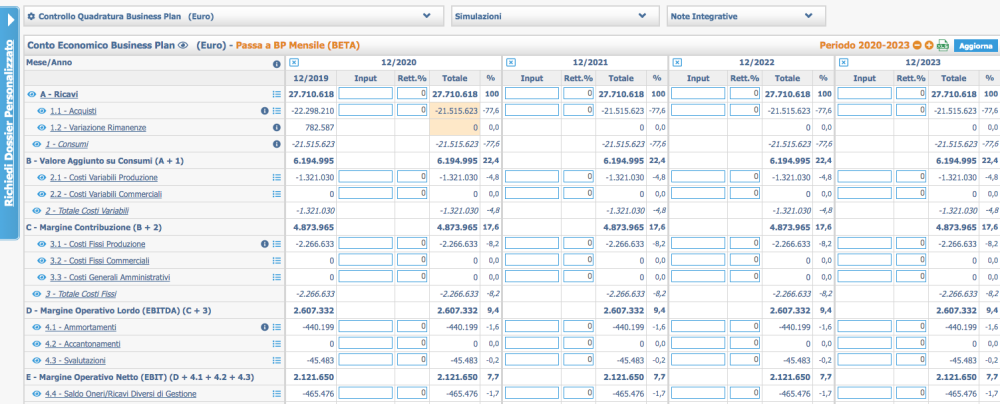Toggle eye icon for 3 - Totale Costi Fissi
The image size is (1000, 404).
pyautogui.click(x=36, y=294)
